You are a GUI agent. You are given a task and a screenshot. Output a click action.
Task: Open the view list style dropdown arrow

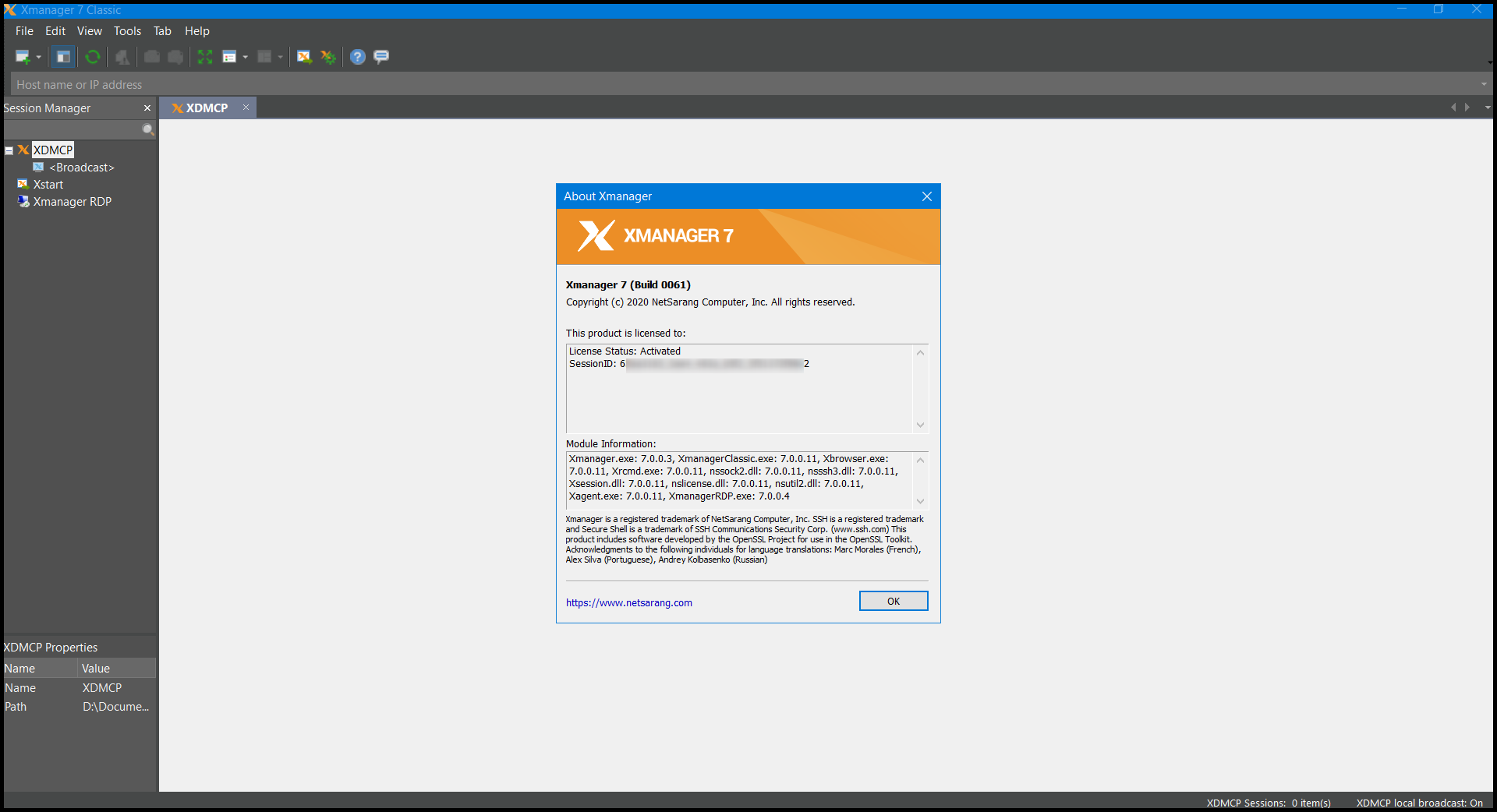[245, 57]
